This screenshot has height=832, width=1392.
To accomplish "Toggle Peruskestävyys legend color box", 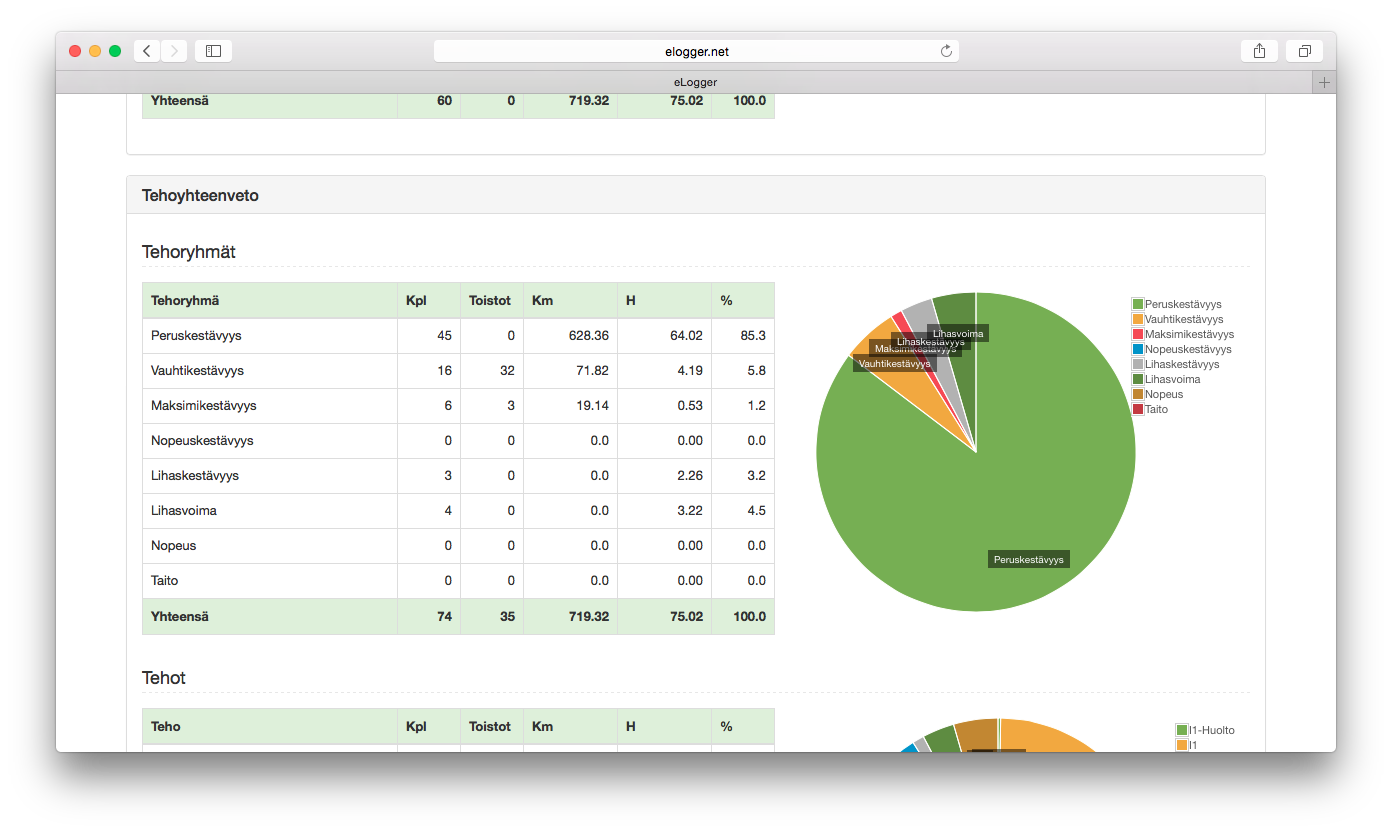I will pos(1137,304).
